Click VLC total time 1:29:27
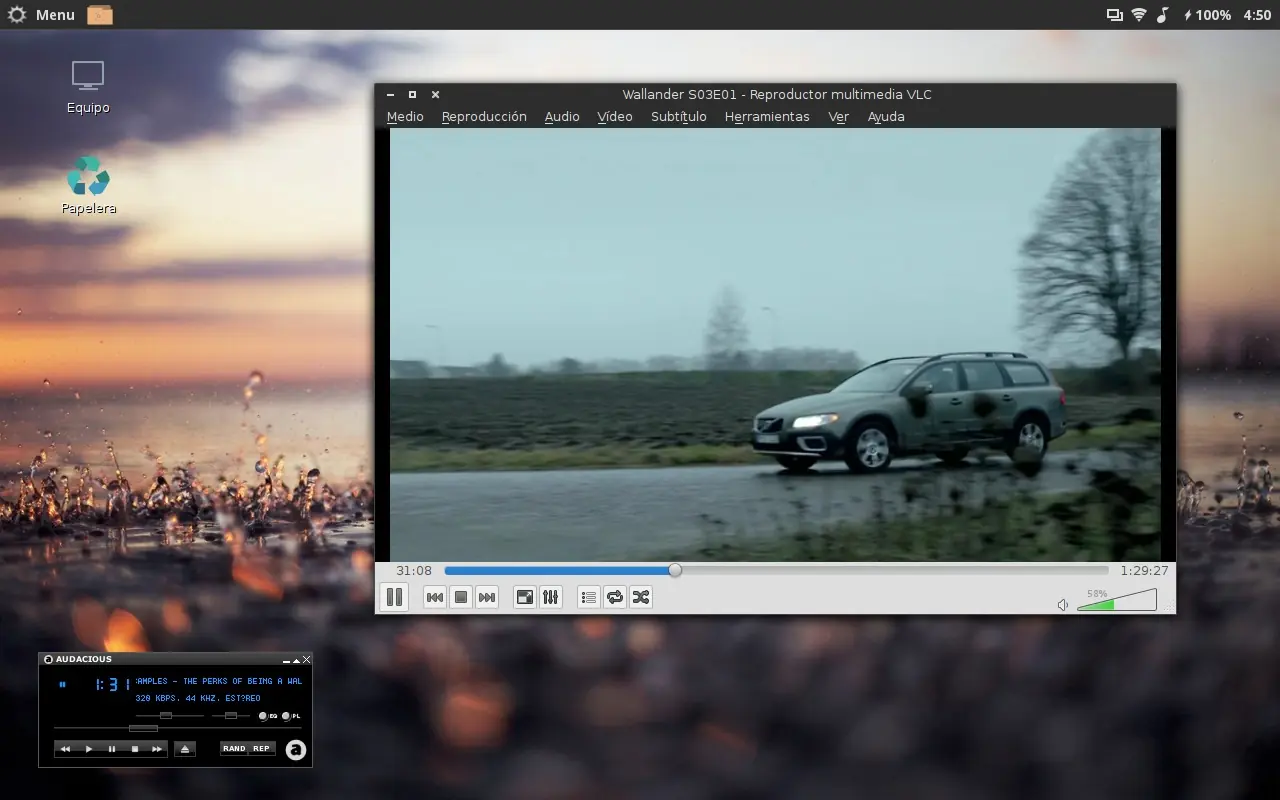 pos(1144,571)
